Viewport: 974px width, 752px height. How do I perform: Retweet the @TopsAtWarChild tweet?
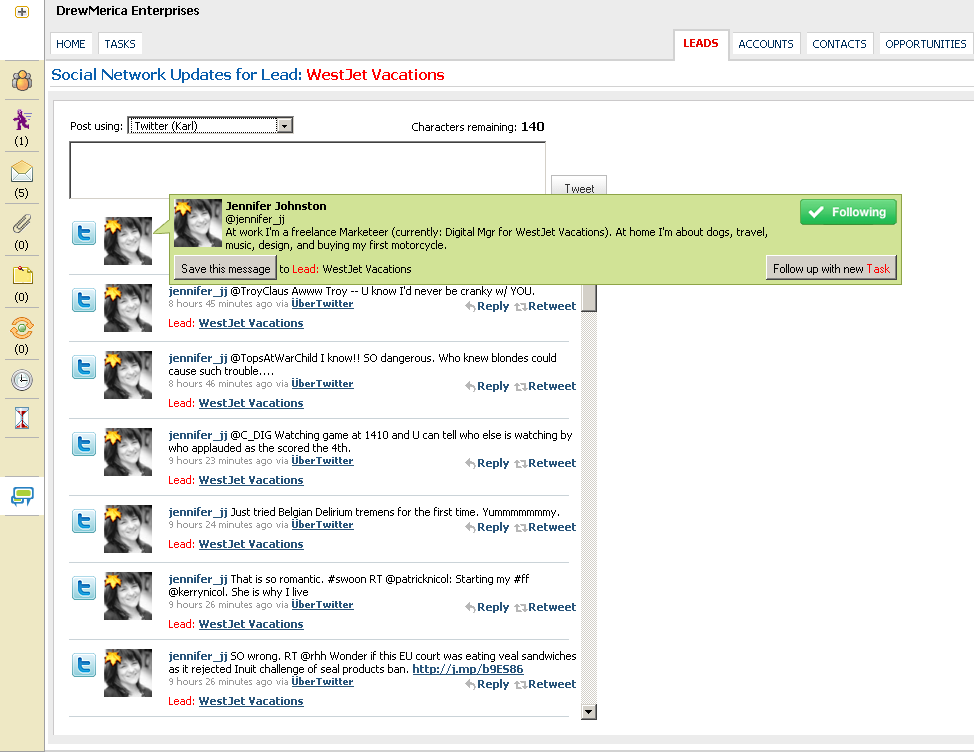click(545, 386)
